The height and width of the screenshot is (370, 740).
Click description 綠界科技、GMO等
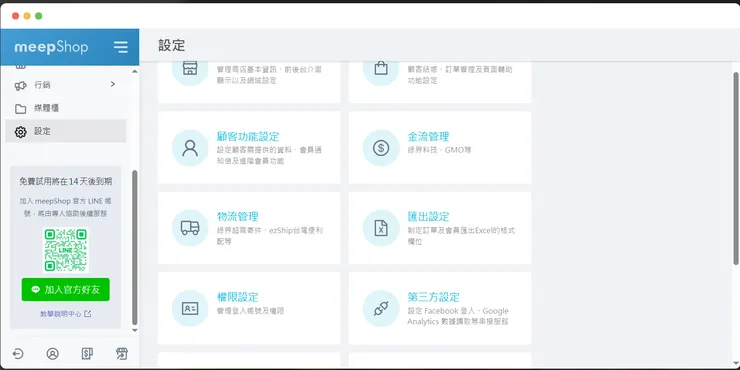click(x=439, y=150)
